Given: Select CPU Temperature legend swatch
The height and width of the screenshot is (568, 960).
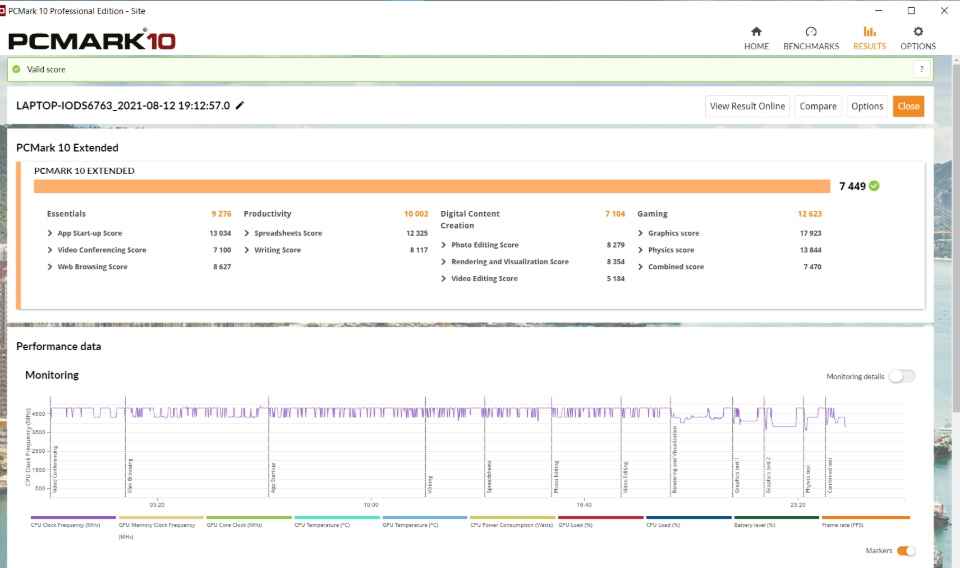Looking at the screenshot, I should [x=337, y=517].
